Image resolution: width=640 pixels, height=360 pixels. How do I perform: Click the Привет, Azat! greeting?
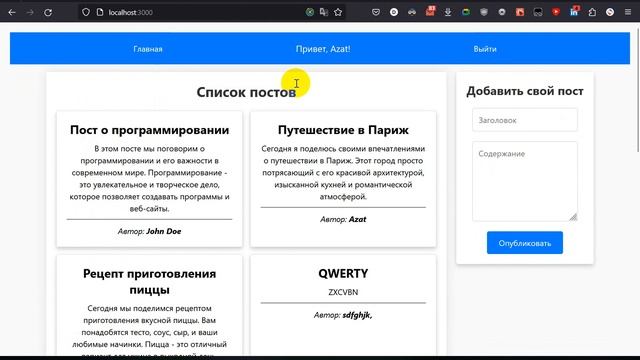[x=323, y=49]
